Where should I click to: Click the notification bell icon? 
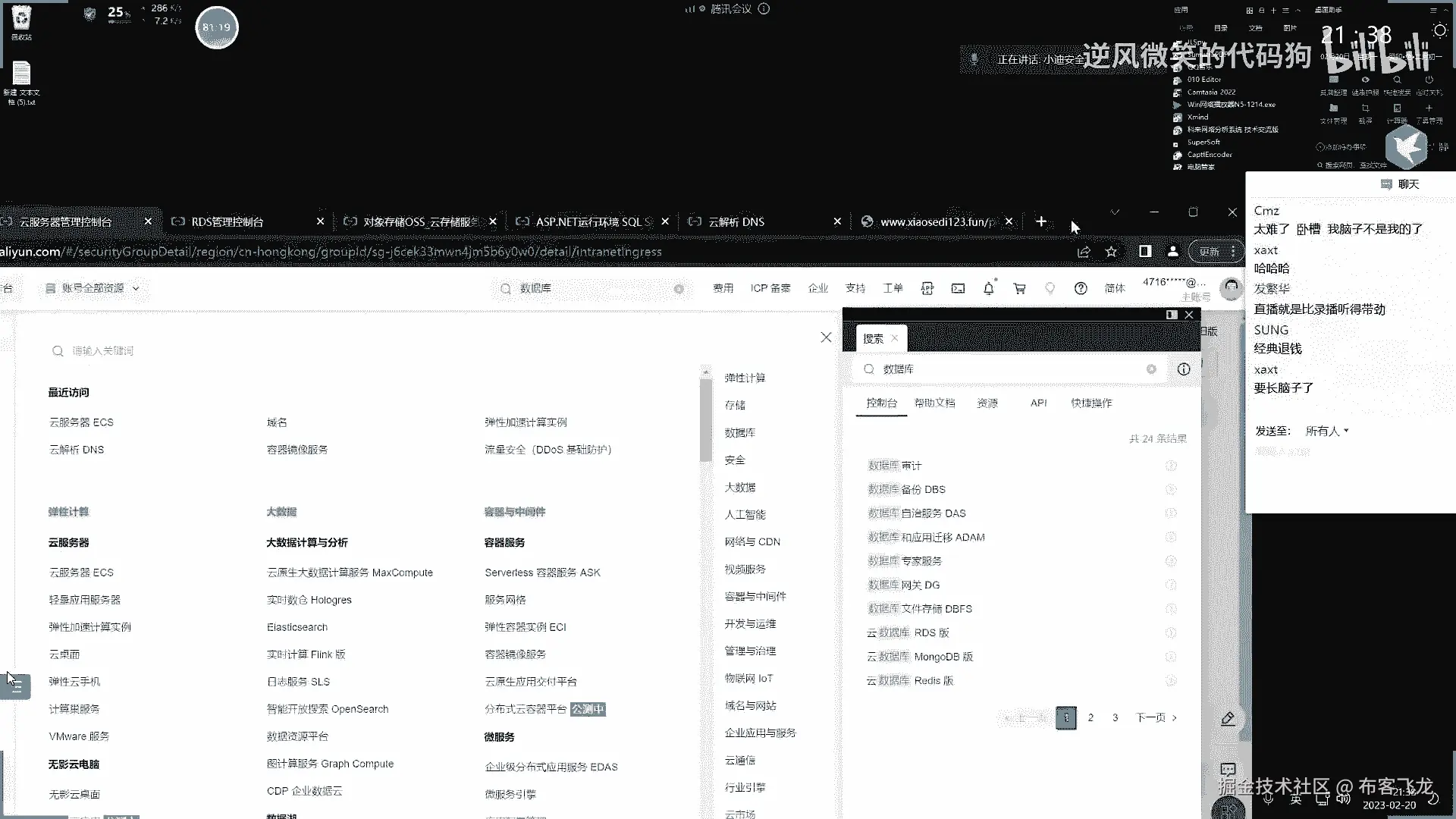[x=988, y=288]
